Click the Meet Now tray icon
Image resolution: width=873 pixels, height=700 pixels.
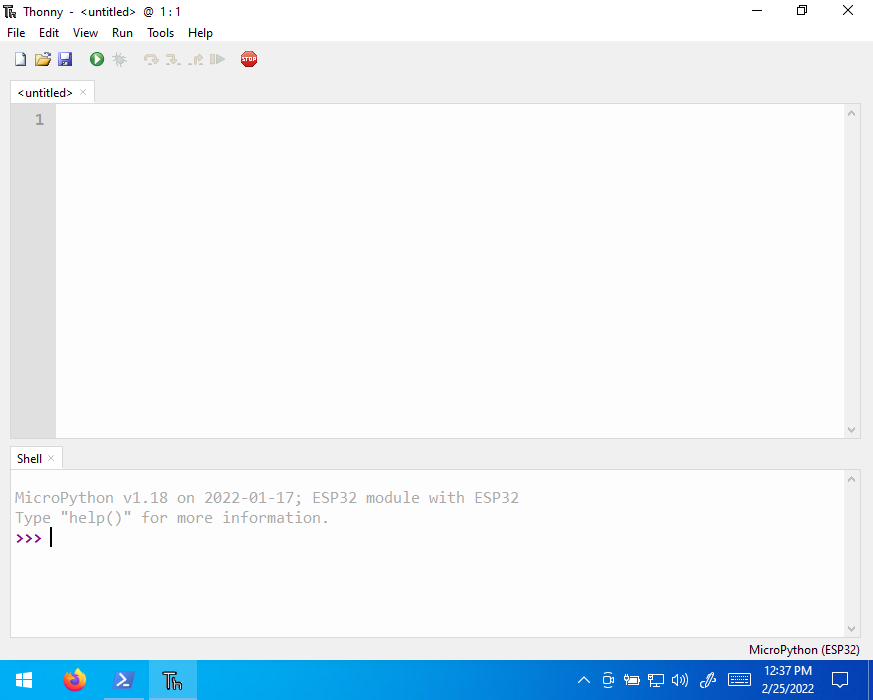click(608, 680)
